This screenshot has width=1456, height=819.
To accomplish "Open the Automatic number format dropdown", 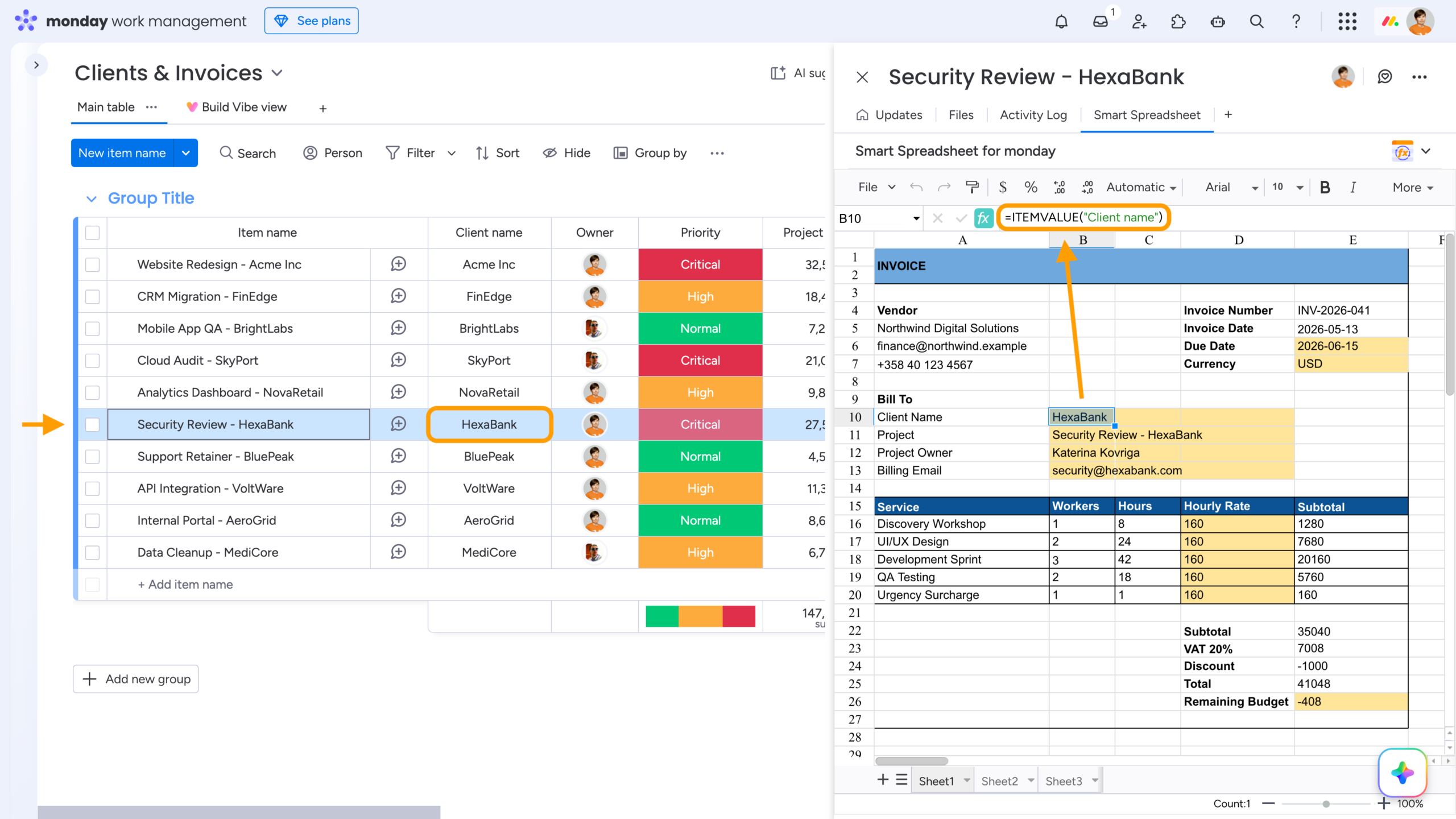I will (1141, 187).
